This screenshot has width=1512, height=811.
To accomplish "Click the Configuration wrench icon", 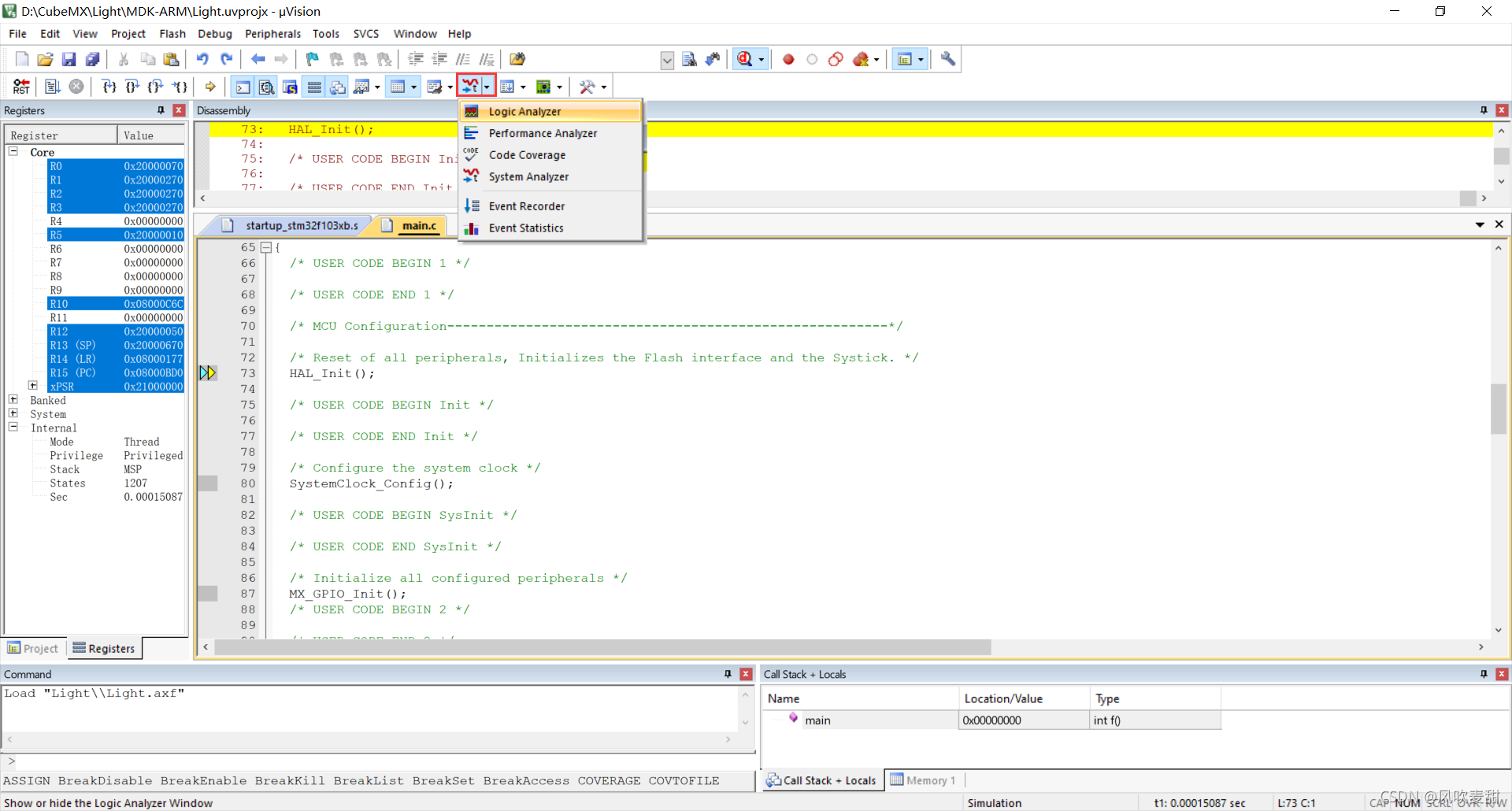I will click(x=948, y=59).
